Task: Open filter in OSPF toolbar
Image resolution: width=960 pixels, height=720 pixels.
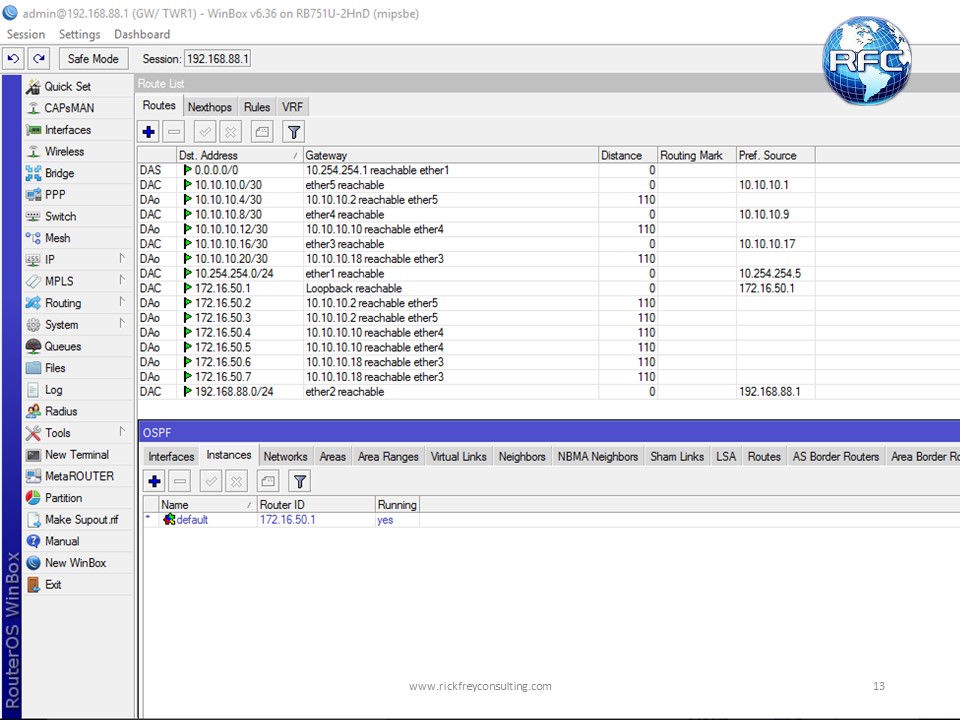Action: coord(300,481)
